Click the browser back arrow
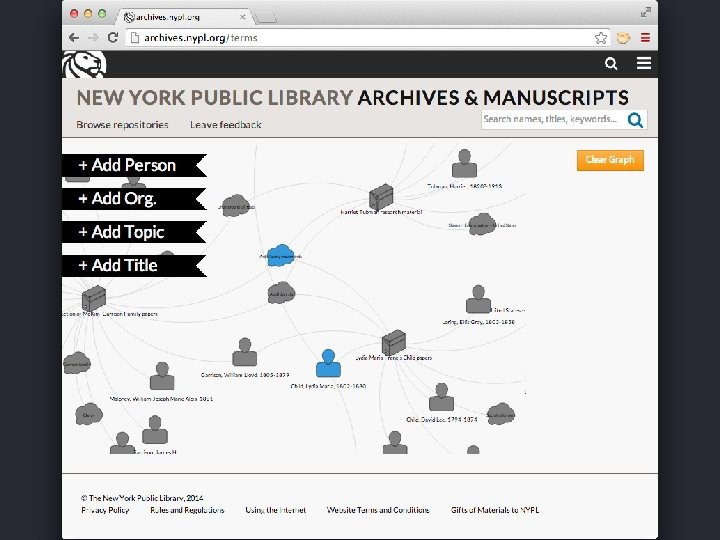This screenshot has width=720, height=540. point(74,38)
